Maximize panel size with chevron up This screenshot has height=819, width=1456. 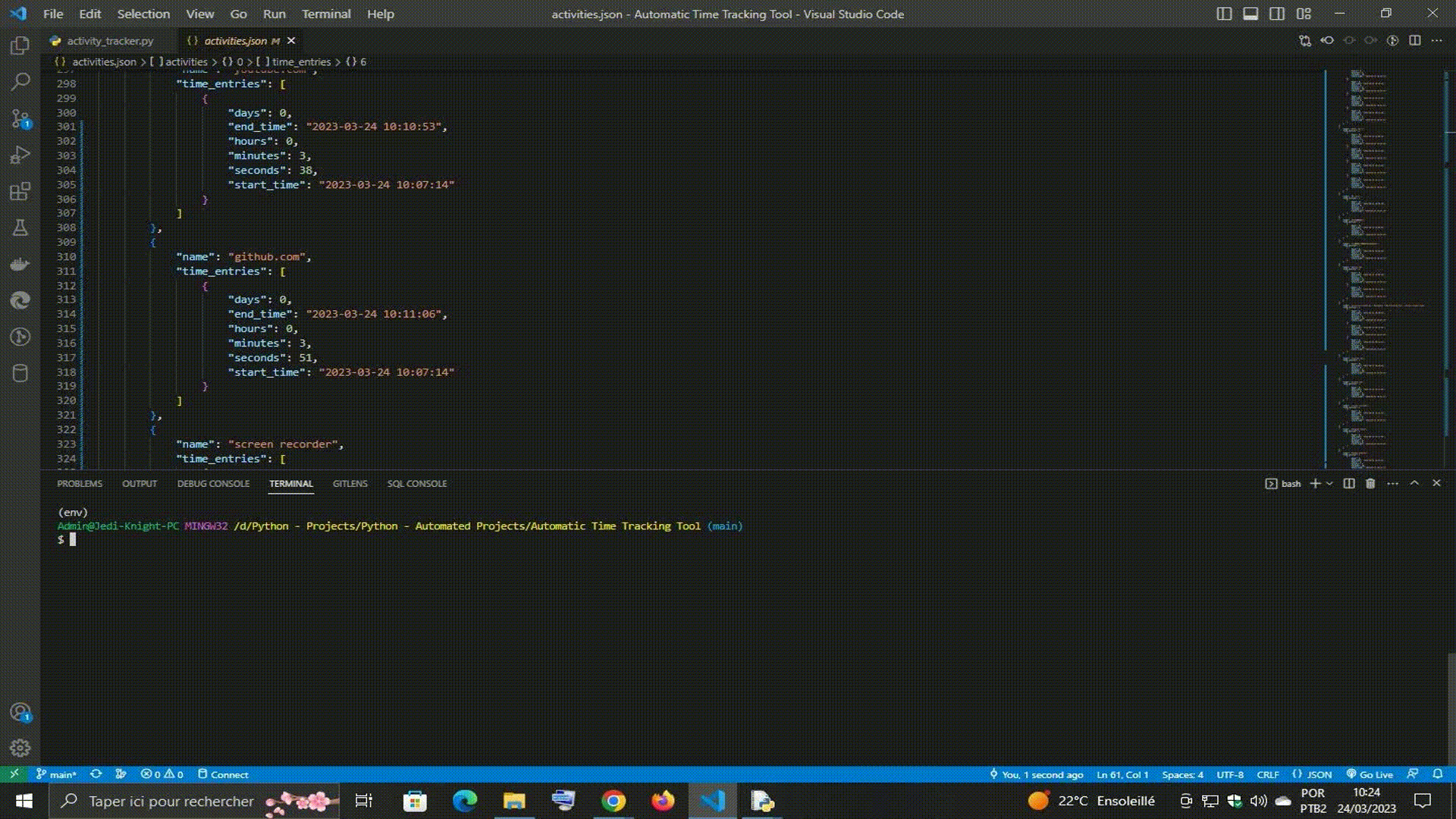[x=1414, y=483]
